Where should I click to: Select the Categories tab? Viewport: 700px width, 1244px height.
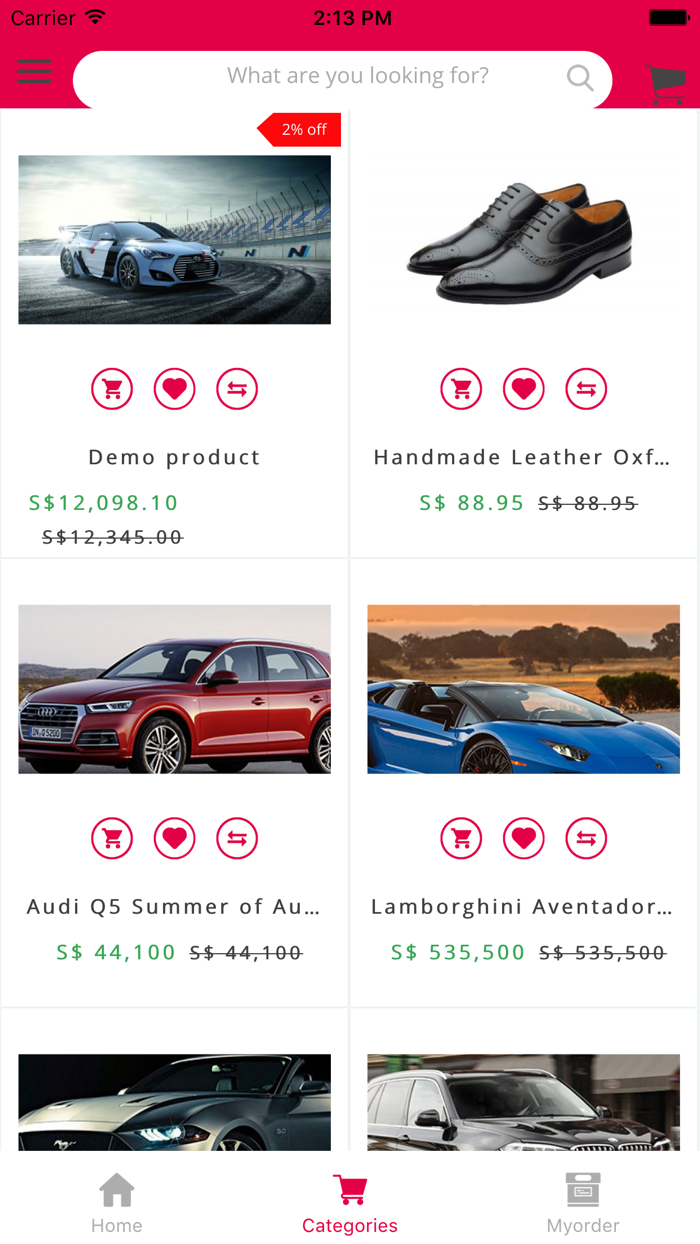click(350, 1204)
